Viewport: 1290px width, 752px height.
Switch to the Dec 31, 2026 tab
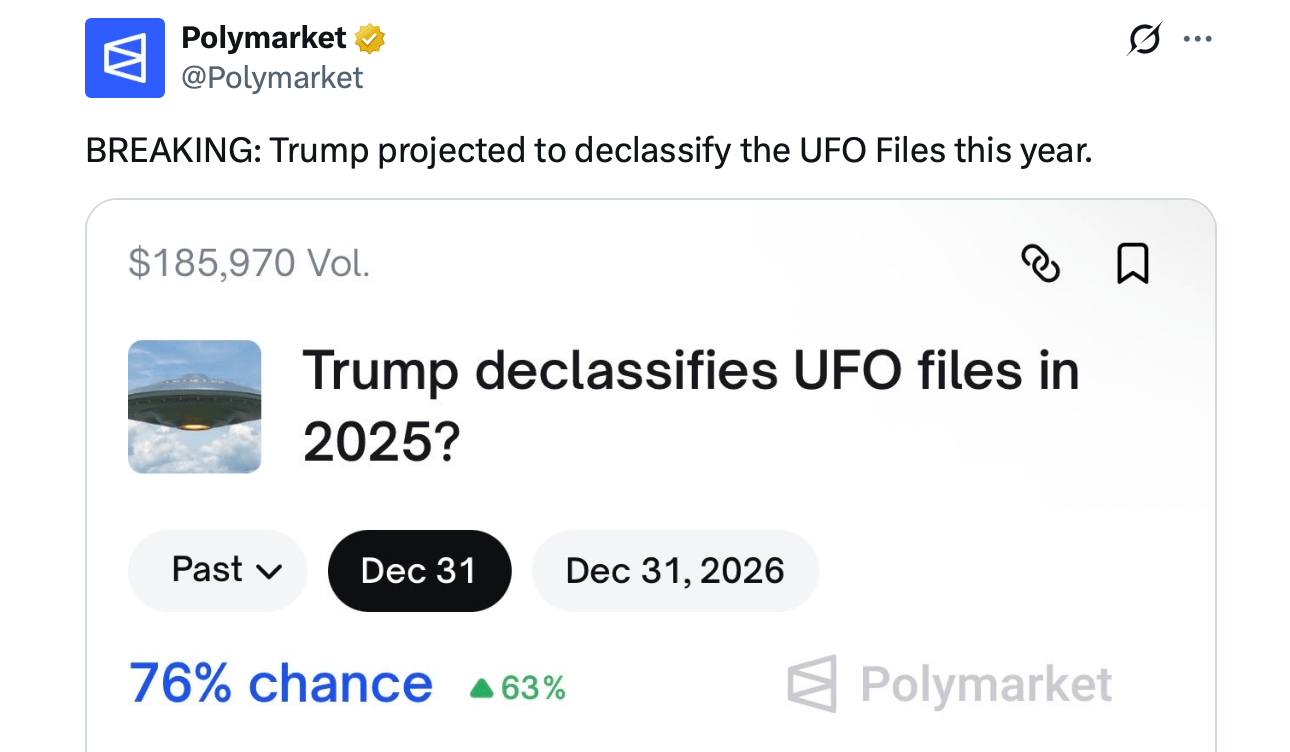[x=675, y=570]
